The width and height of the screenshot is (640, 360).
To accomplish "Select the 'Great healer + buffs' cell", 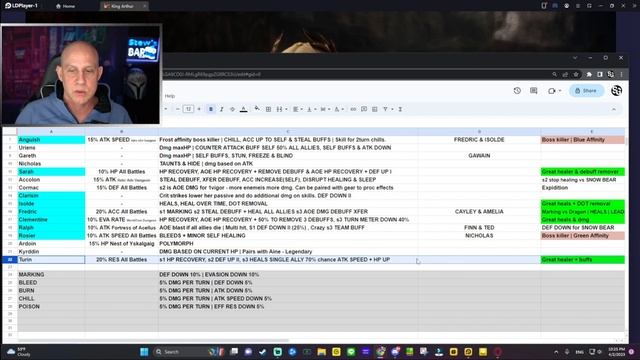I will [x=583, y=260].
